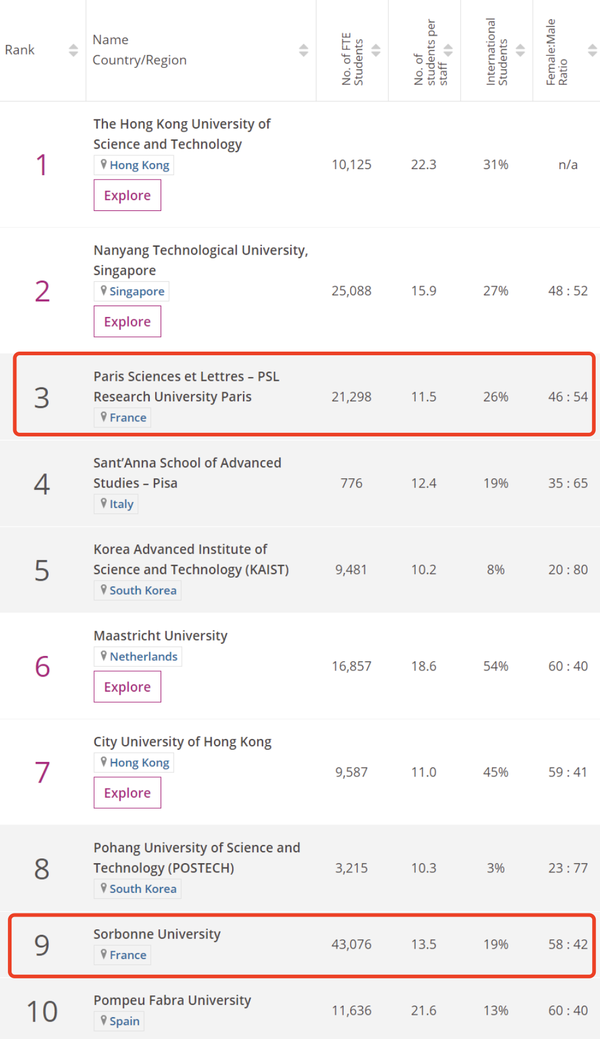Sort by Female:Male Ratio arrows

[592, 50]
